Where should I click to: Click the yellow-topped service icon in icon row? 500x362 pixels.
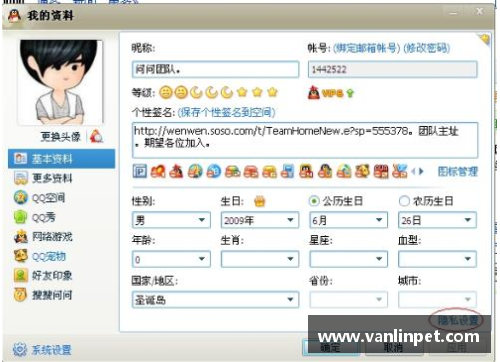click(269, 171)
